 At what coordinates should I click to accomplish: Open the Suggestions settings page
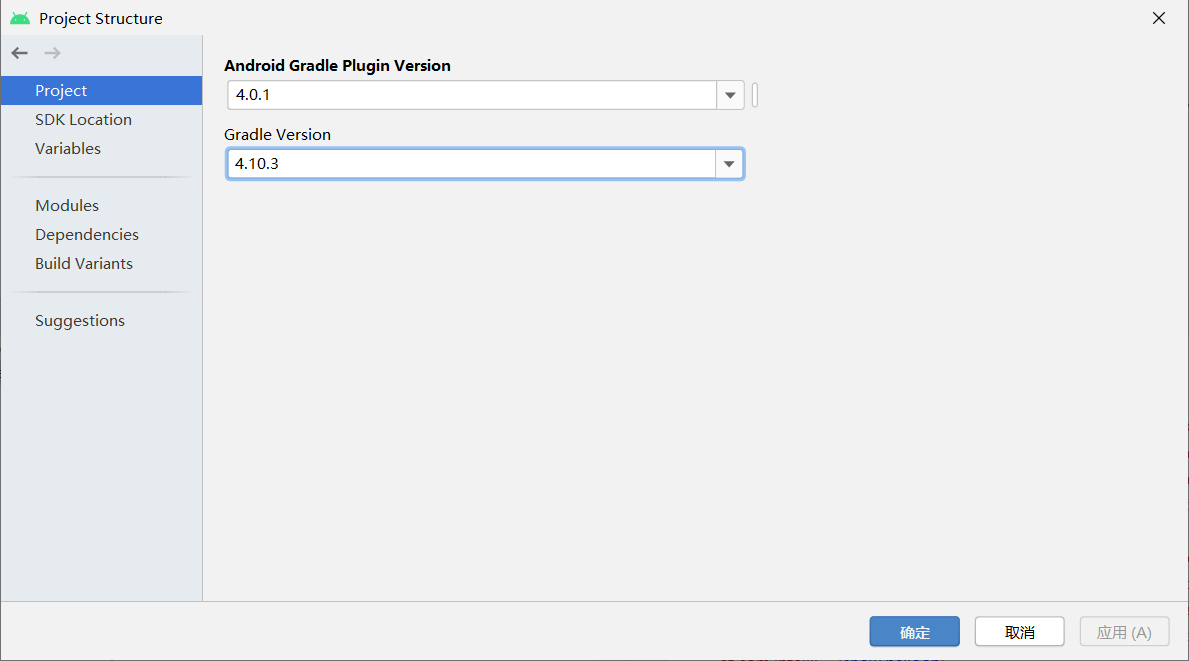[80, 320]
